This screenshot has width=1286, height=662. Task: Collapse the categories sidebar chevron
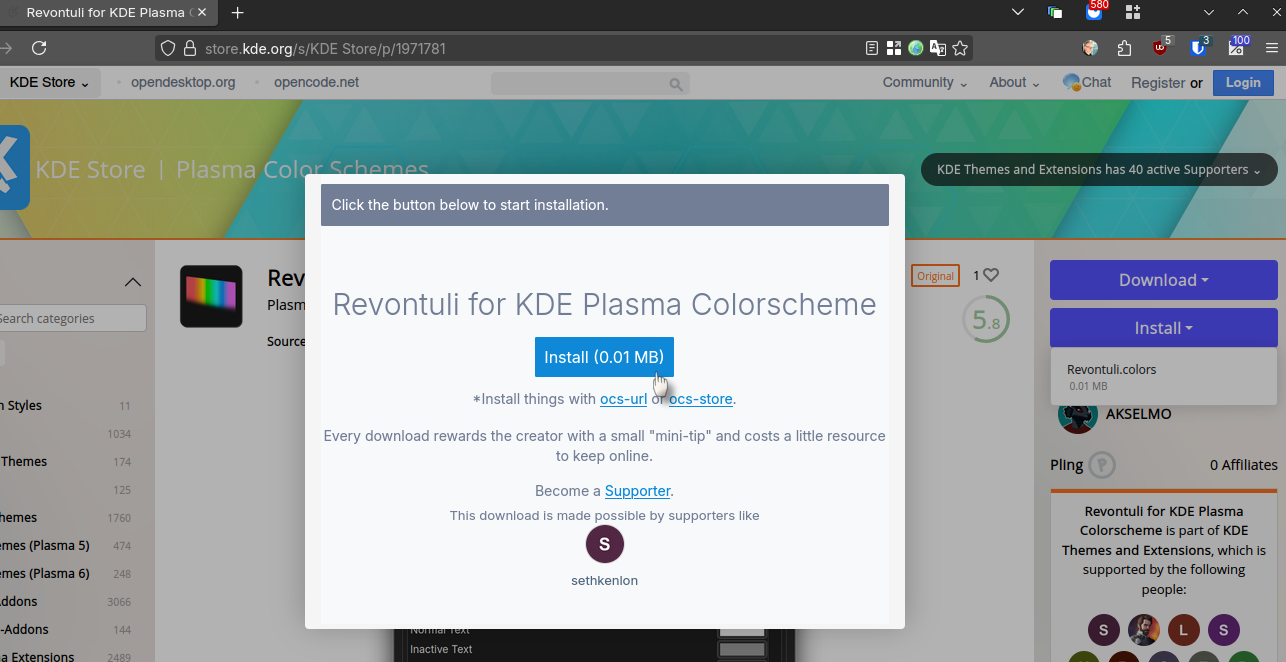point(133,282)
